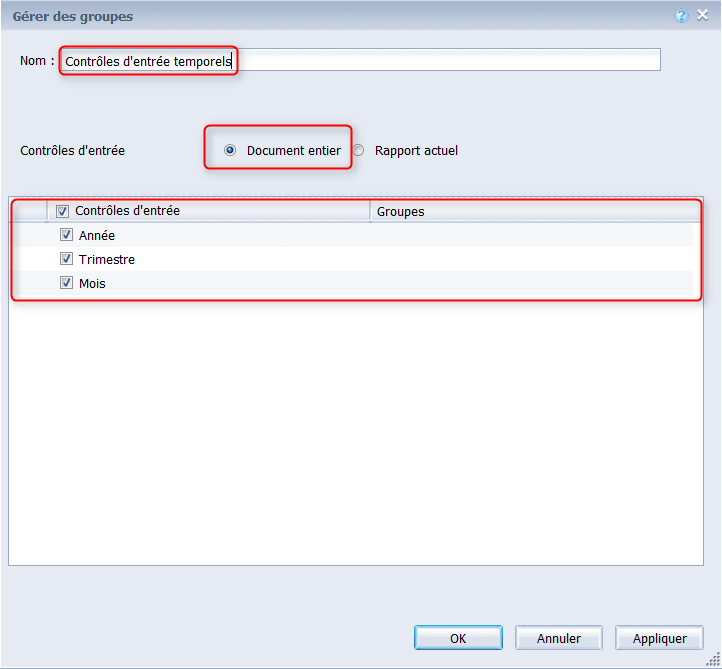Select the Document entier radio button
The width and height of the screenshot is (722, 669).
(230, 150)
